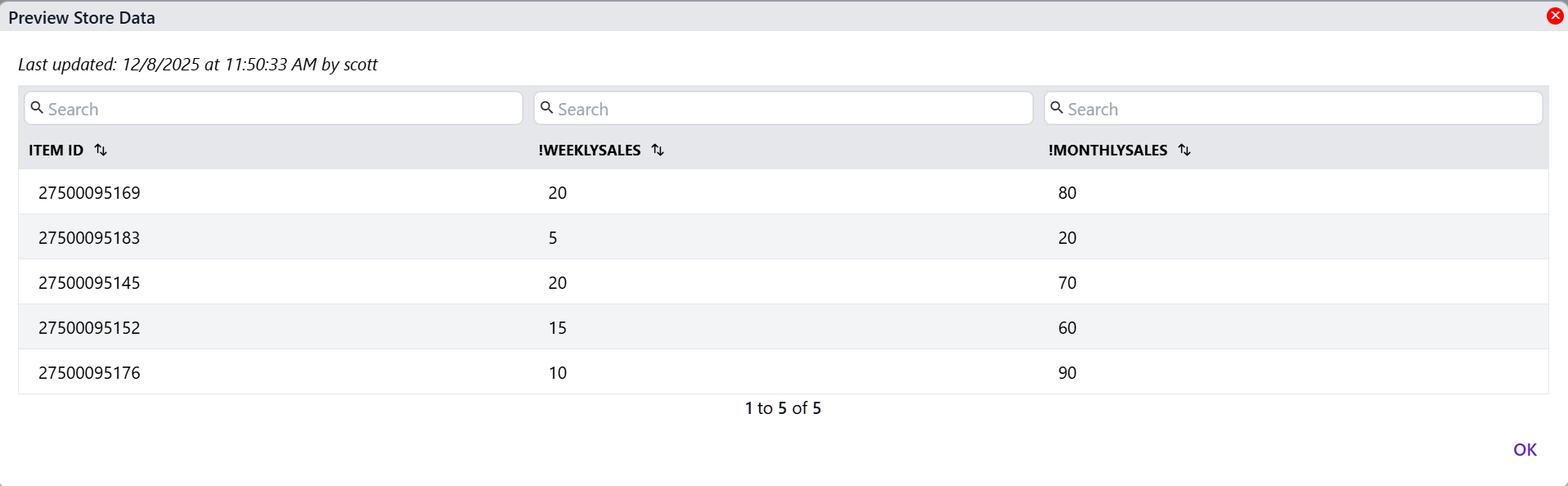Click the magnifier icon in !WEEKLYSALES search
This screenshot has width=1568, height=486.
click(x=547, y=108)
